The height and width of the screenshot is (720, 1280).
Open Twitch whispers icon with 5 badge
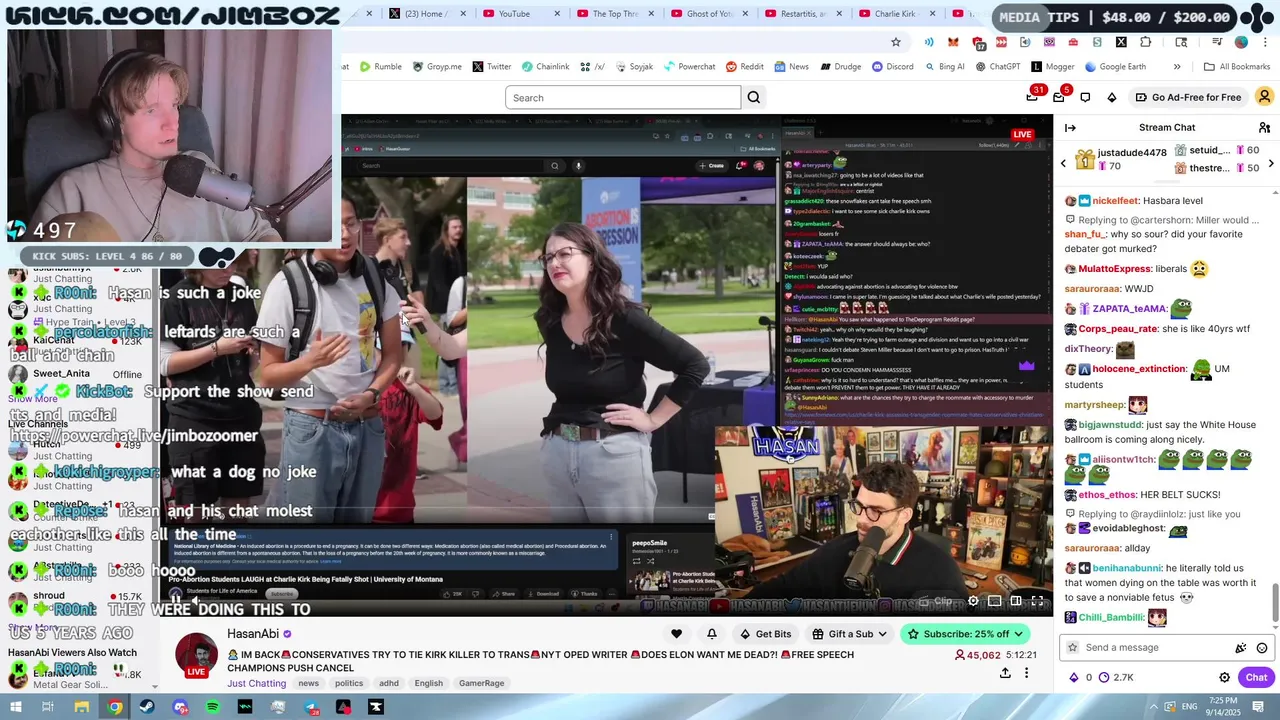point(1059,97)
